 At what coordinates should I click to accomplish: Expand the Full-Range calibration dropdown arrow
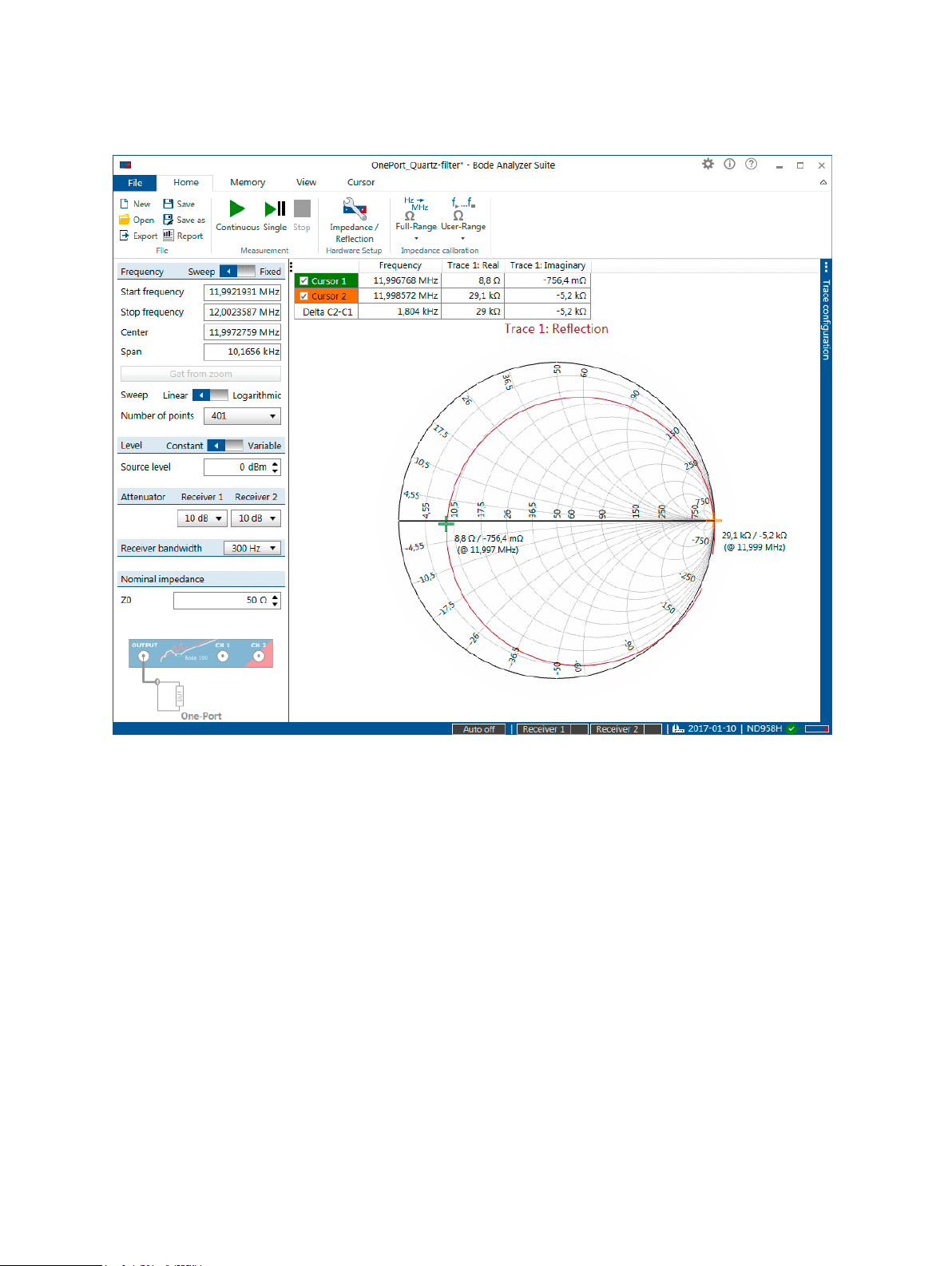click(416, 238)
